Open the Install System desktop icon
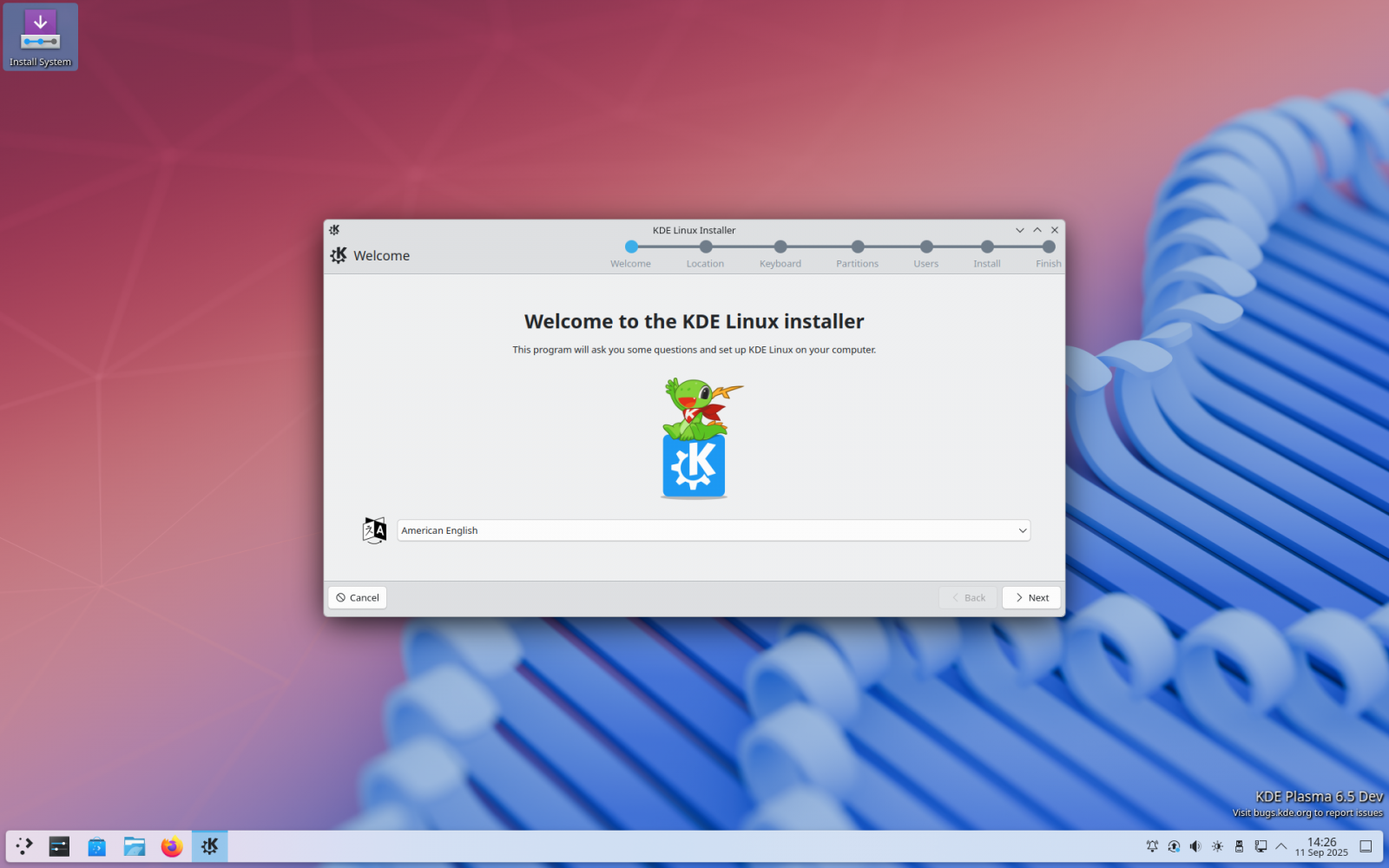Image resolution: width=1389 pixels, height=868 pixels. [x=41, y=37]
